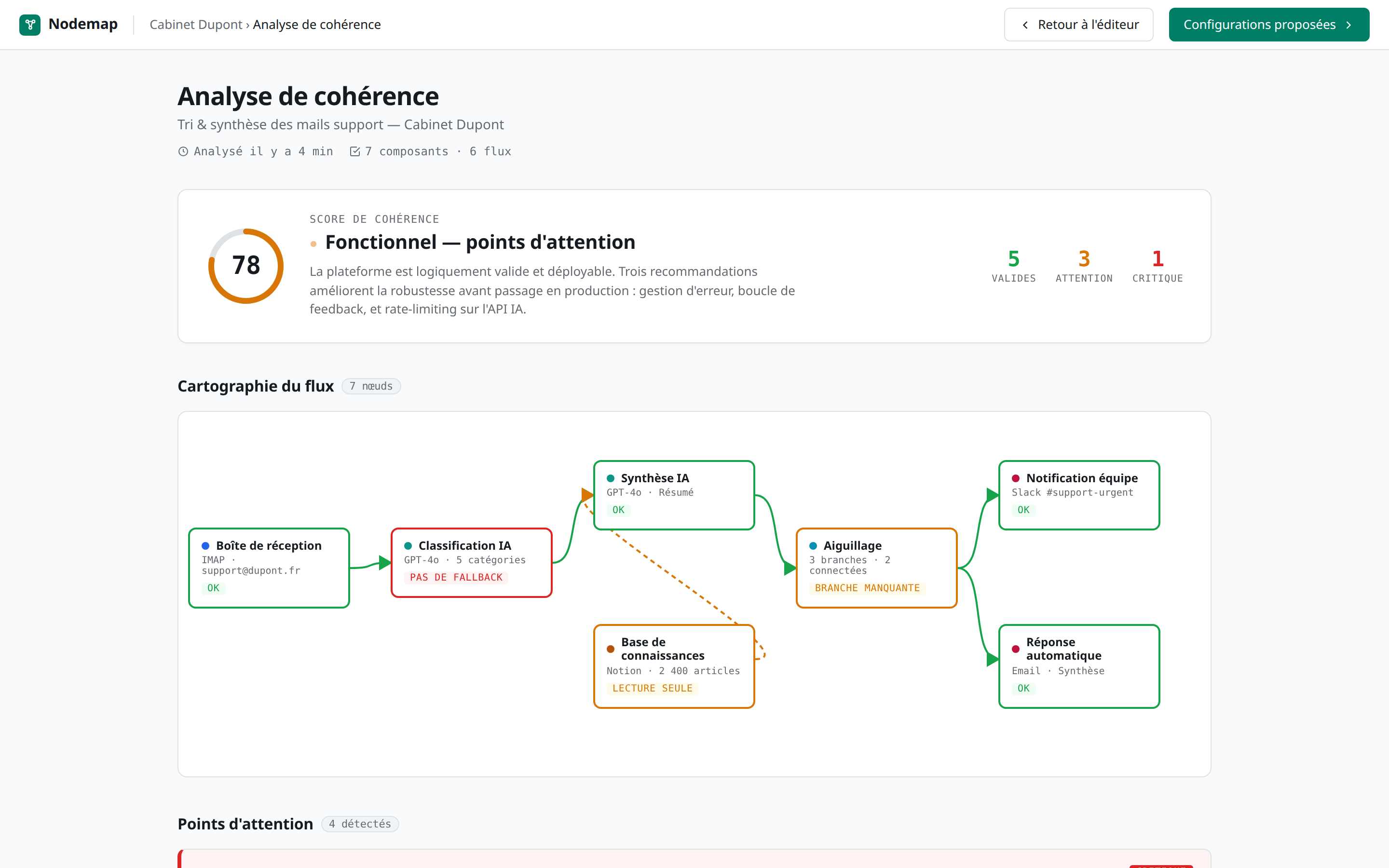
Task: Click the Nodemap brand name
Action: pos(82,24)
